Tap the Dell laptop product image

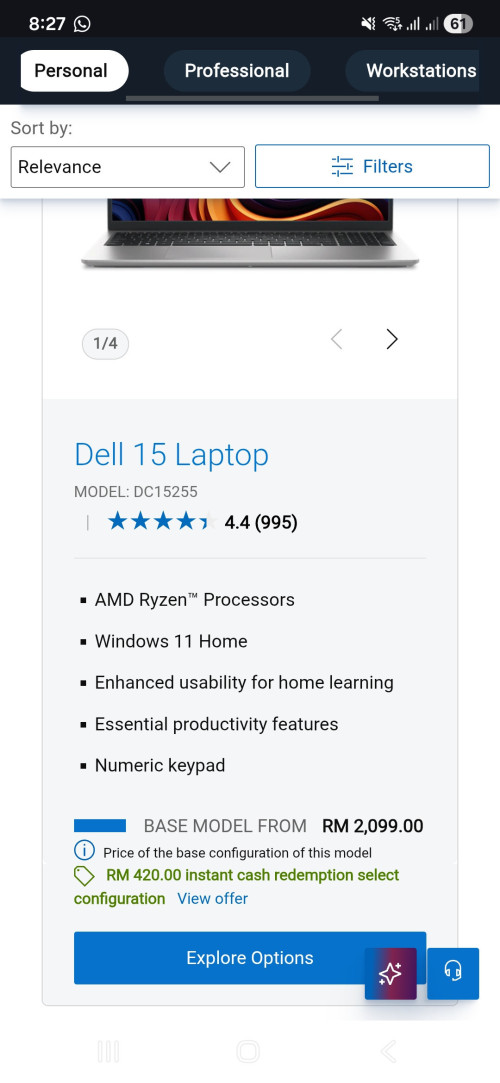[250, 233]
